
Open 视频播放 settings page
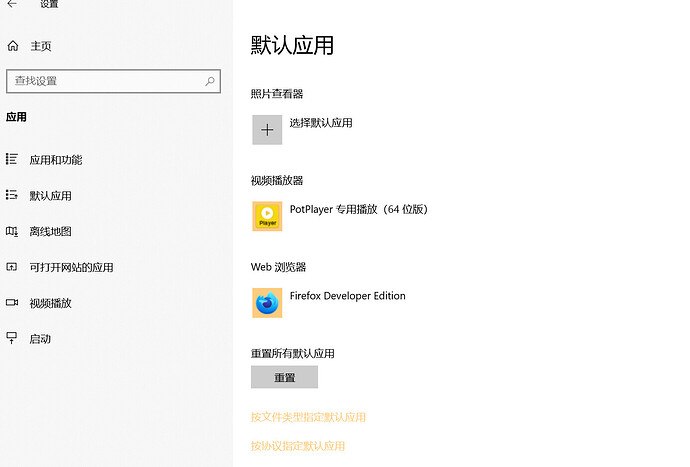pos(51,303)
